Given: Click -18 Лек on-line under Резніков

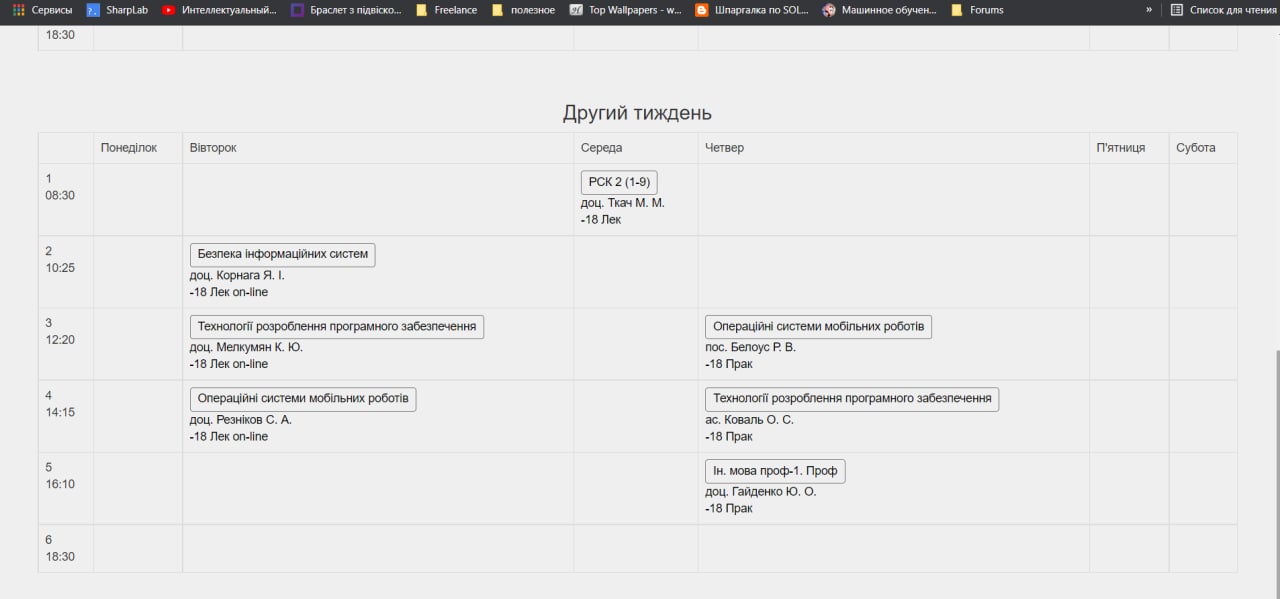Looking at the screenshot, I should [x=229, y=436].
